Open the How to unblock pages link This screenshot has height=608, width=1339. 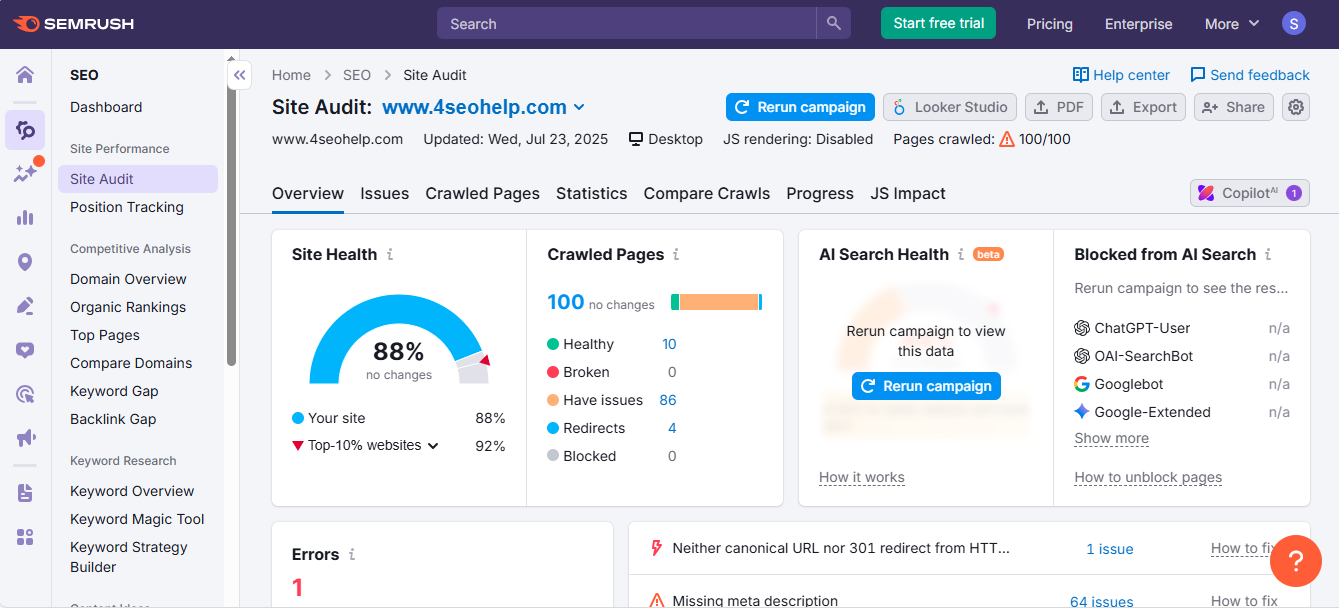coord(1147,477)
